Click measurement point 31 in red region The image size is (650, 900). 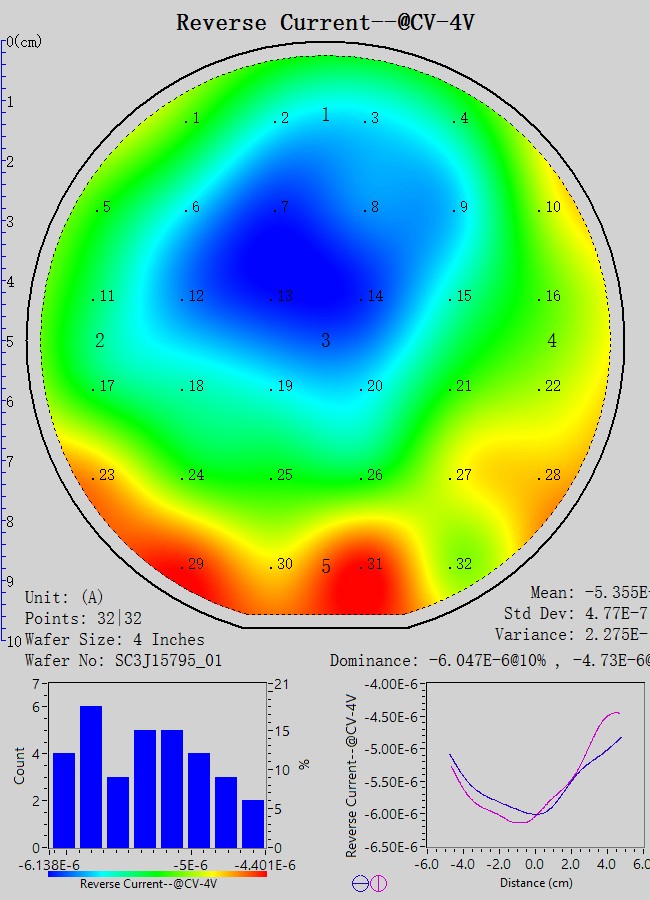click(371, 564)
